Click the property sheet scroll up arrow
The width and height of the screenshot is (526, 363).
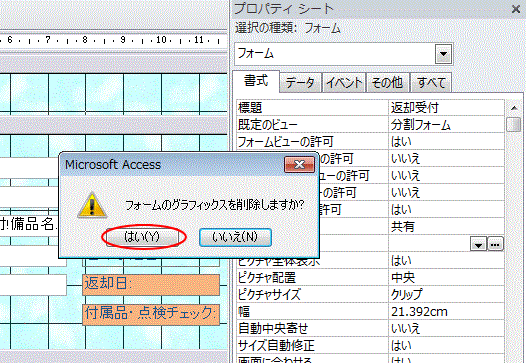(x=514, y=108)
